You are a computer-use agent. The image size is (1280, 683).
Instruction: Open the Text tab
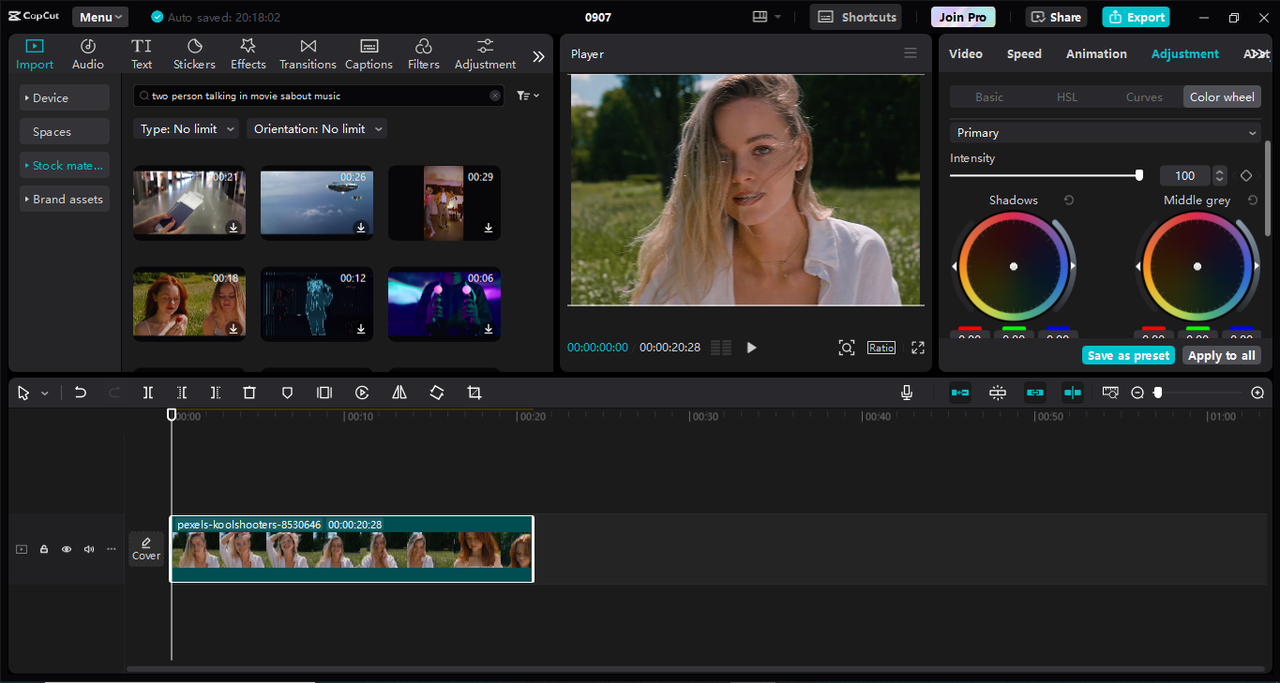coord(142,54)
